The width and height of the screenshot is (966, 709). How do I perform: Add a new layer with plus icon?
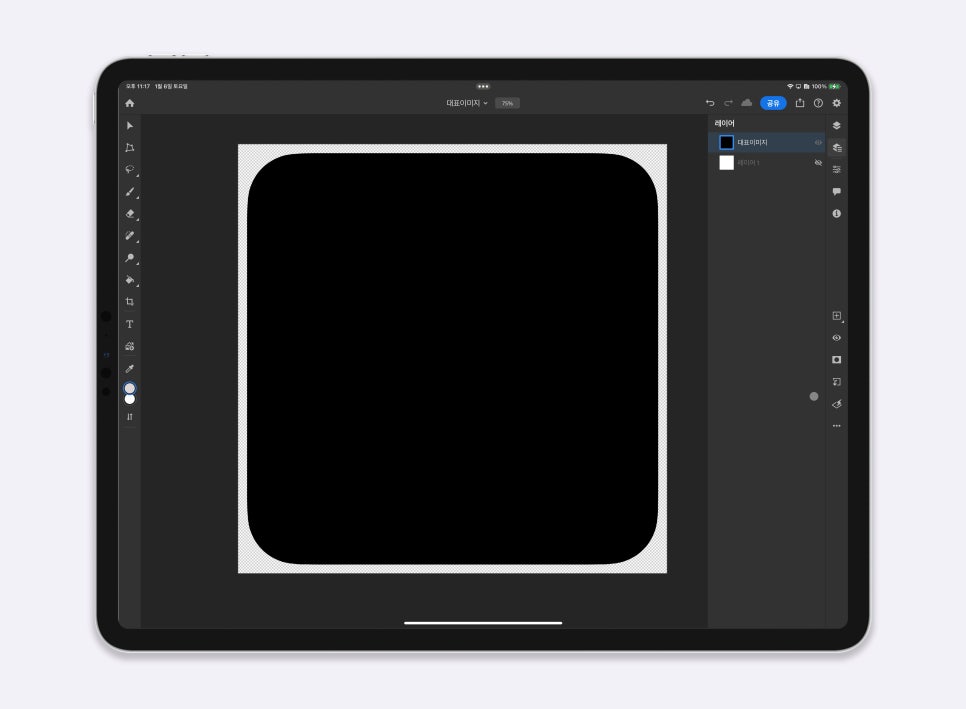[x=837, y=316]
